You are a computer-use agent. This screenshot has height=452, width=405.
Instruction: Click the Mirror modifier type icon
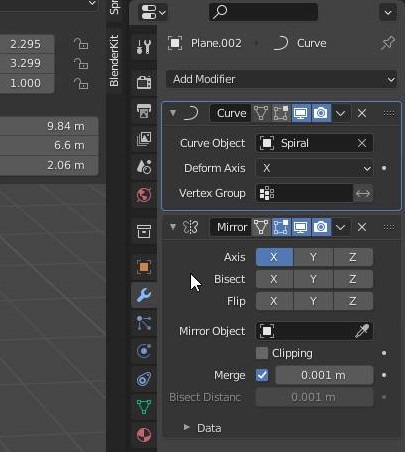point(191,227)
